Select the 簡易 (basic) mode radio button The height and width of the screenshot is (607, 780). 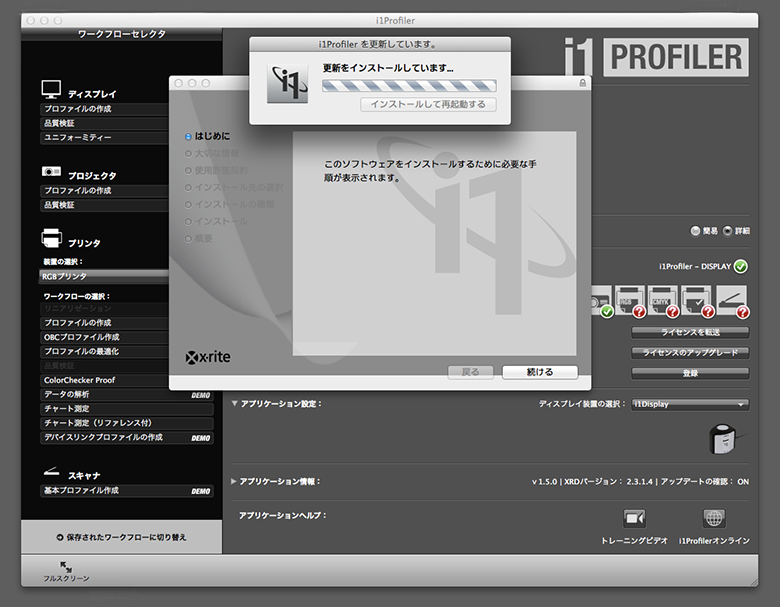[x=695, y=231]
